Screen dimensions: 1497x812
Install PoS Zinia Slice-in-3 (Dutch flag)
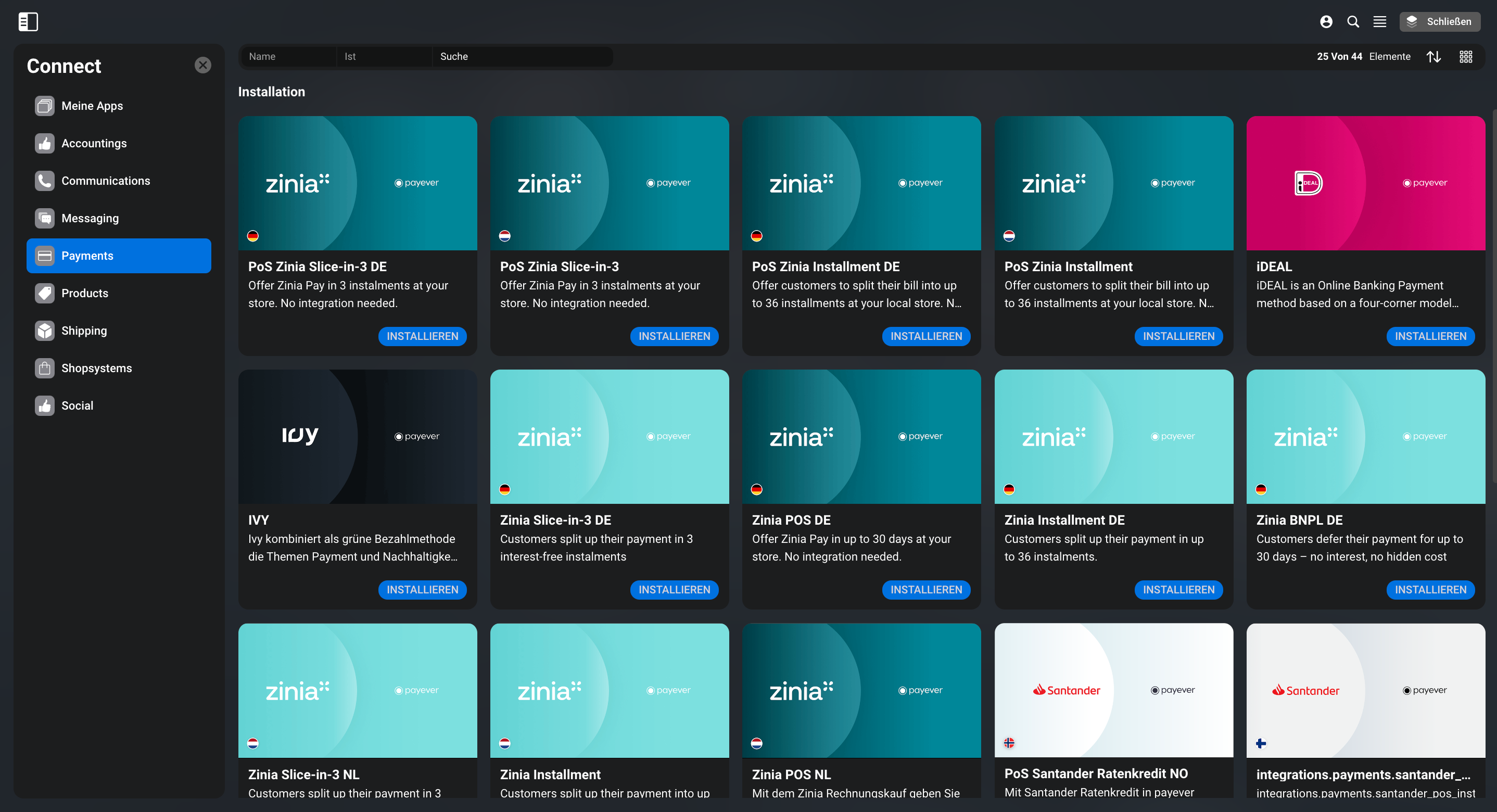pyautogui.click(x=674, y=337)
